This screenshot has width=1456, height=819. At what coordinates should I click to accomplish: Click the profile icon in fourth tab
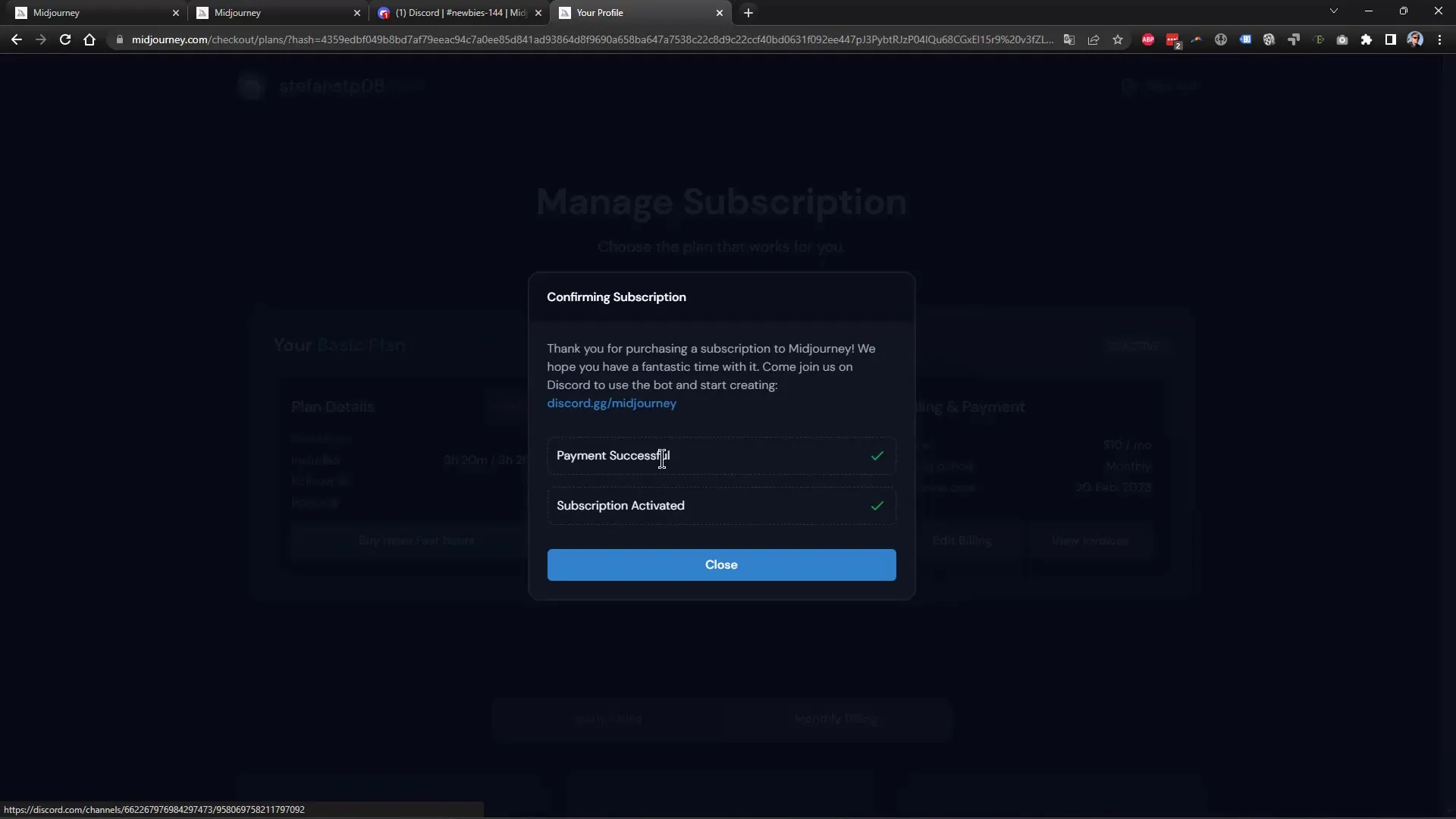[565, 12]
